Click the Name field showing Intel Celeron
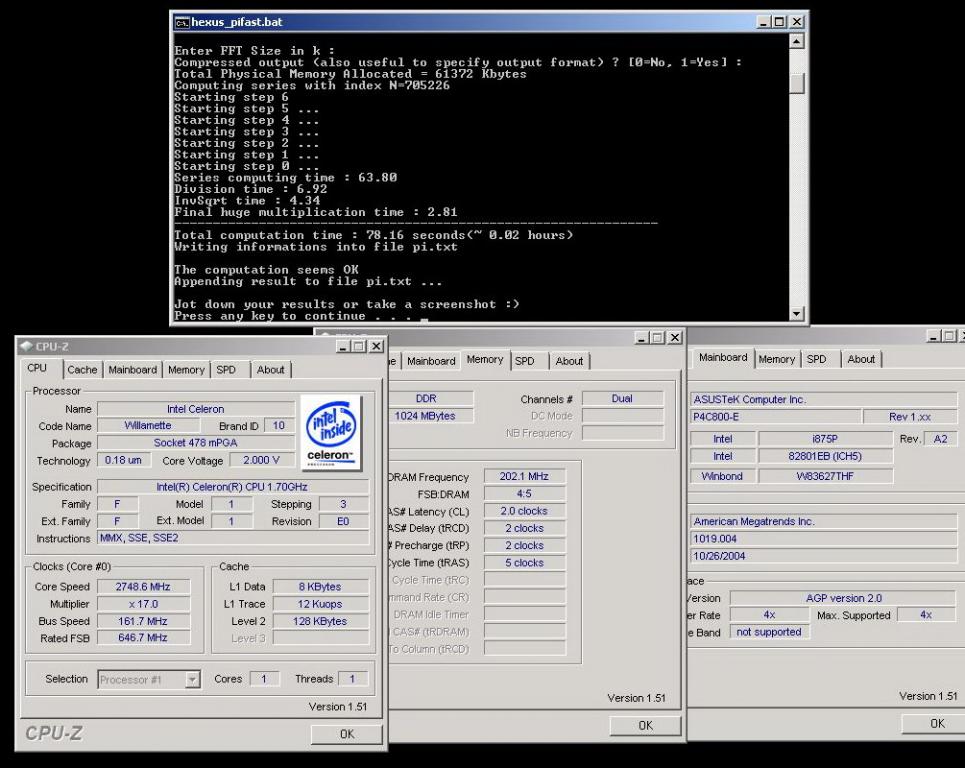 point(196,409)
